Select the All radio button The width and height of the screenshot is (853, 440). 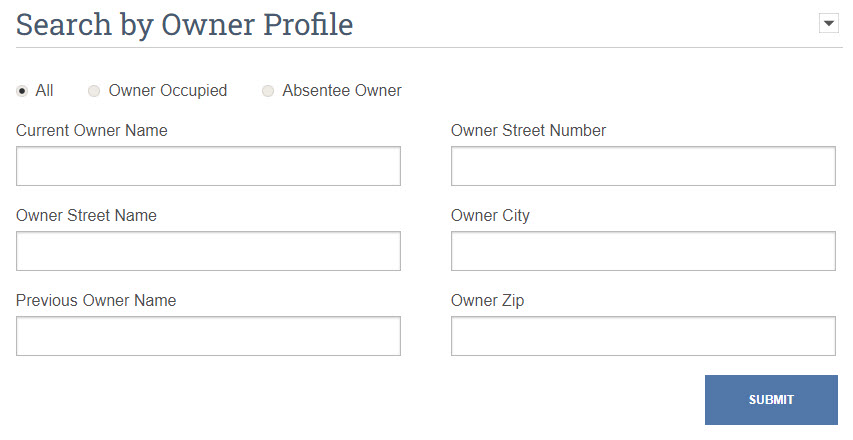(22, 91)
